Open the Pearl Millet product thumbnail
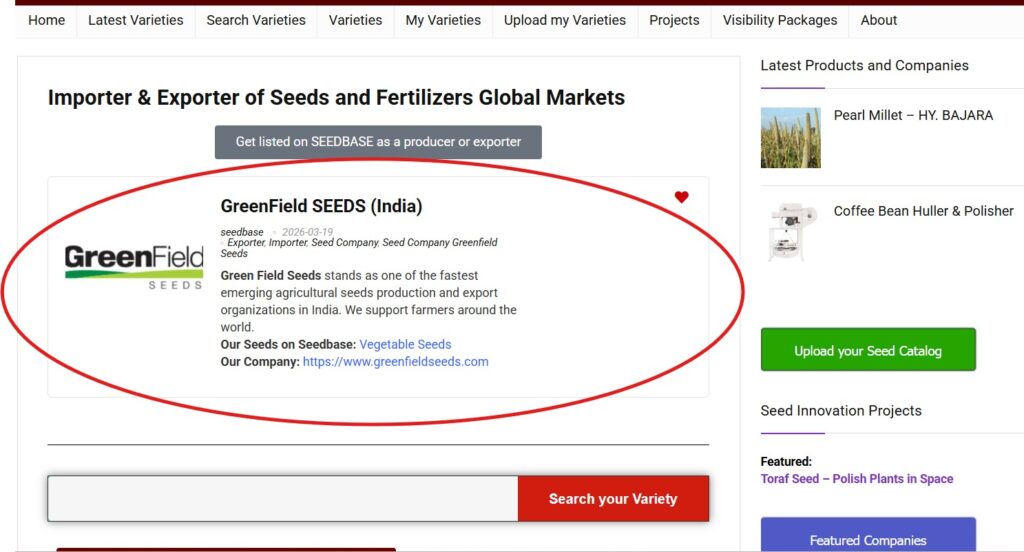 (790, 138)
